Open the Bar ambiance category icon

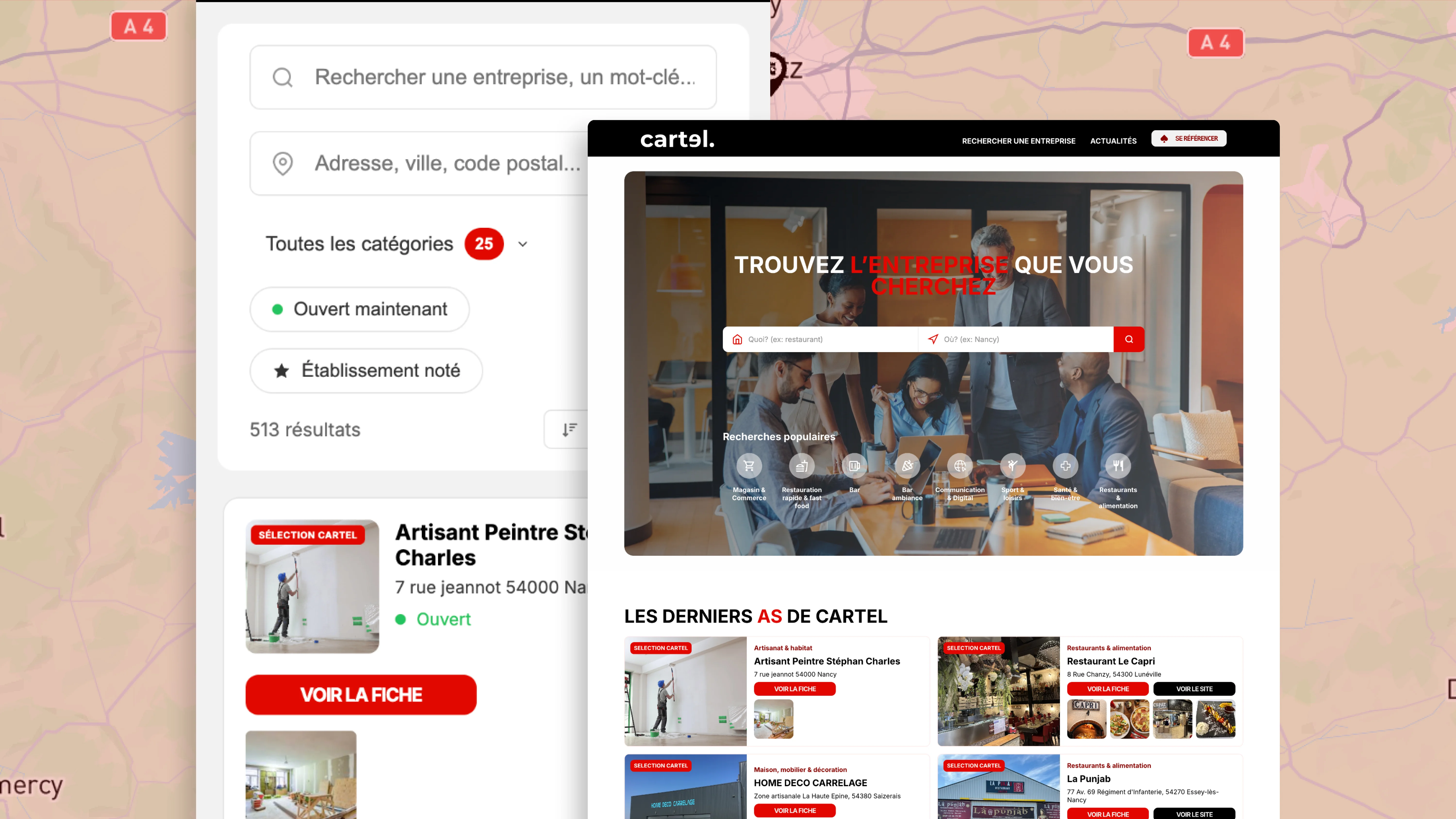pyautogui.click(x=907, y=466)
